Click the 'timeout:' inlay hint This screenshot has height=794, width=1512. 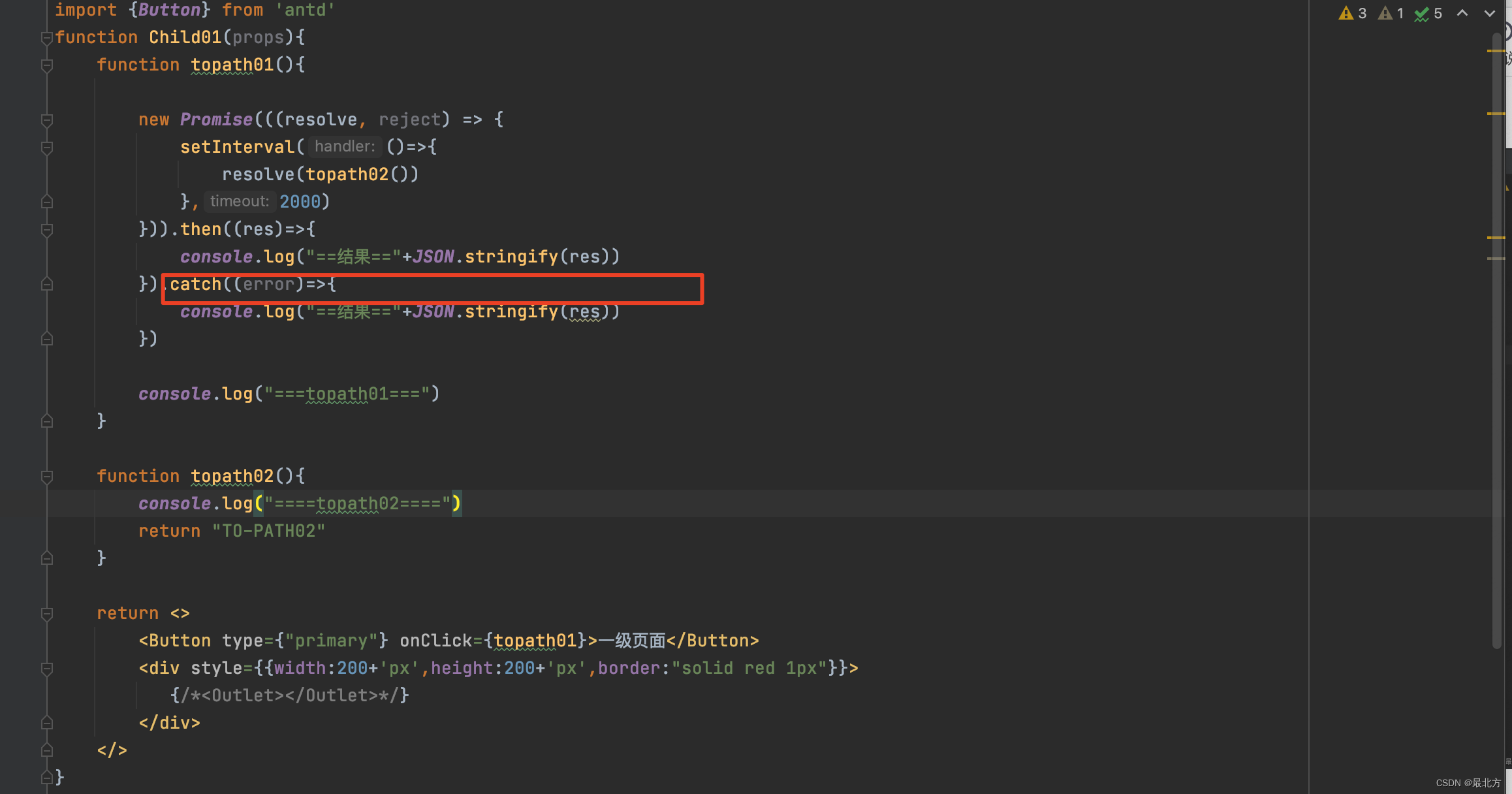(240, 202)
